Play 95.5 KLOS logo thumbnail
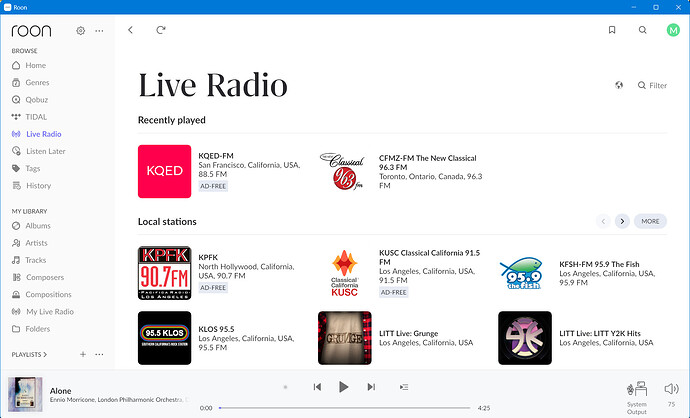690x418 pixels. 165,338
